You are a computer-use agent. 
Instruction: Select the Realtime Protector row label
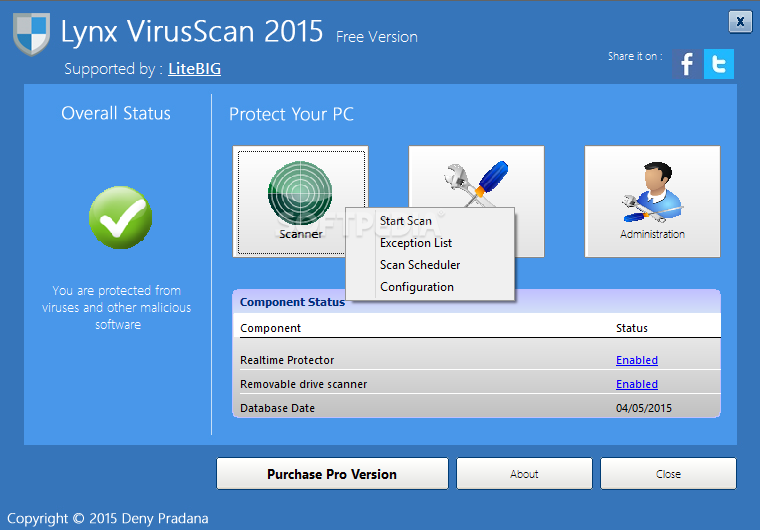click(x=287, y=360)
